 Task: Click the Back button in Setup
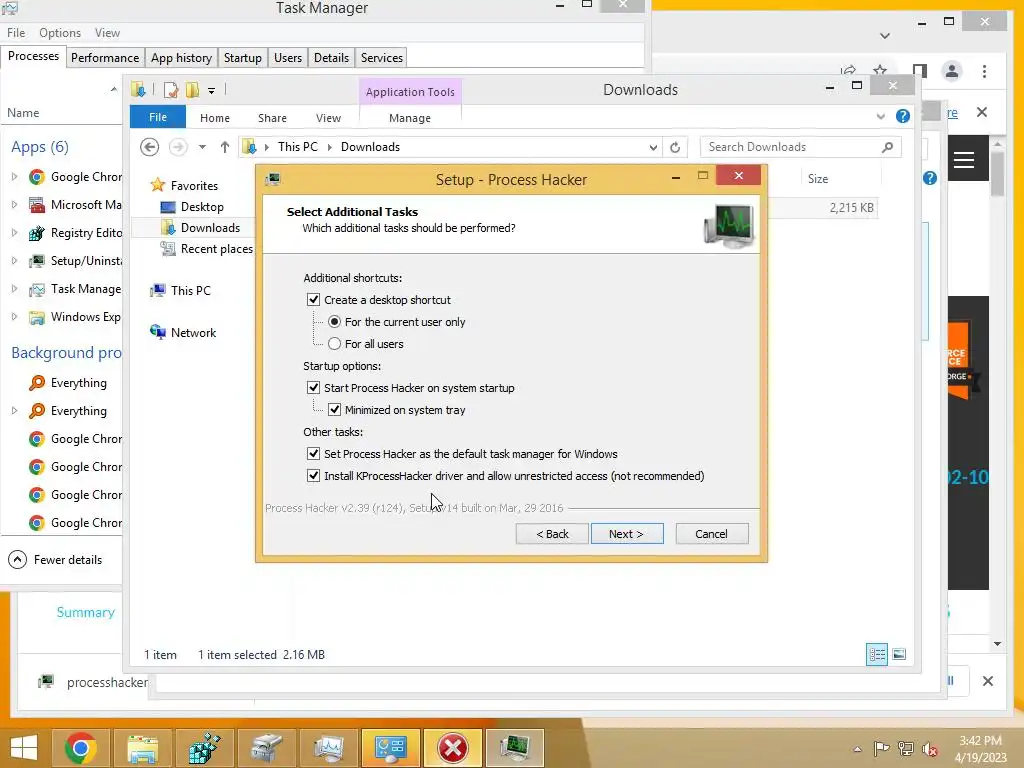[552, 534]
